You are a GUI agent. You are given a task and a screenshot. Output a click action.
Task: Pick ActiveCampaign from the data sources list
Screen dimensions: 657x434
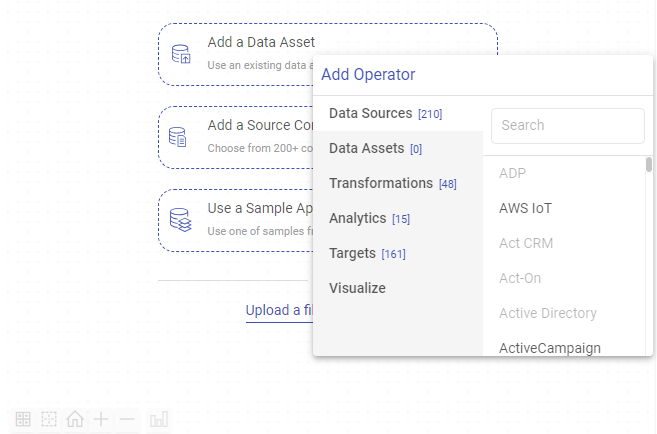click(x=550, y=348)
